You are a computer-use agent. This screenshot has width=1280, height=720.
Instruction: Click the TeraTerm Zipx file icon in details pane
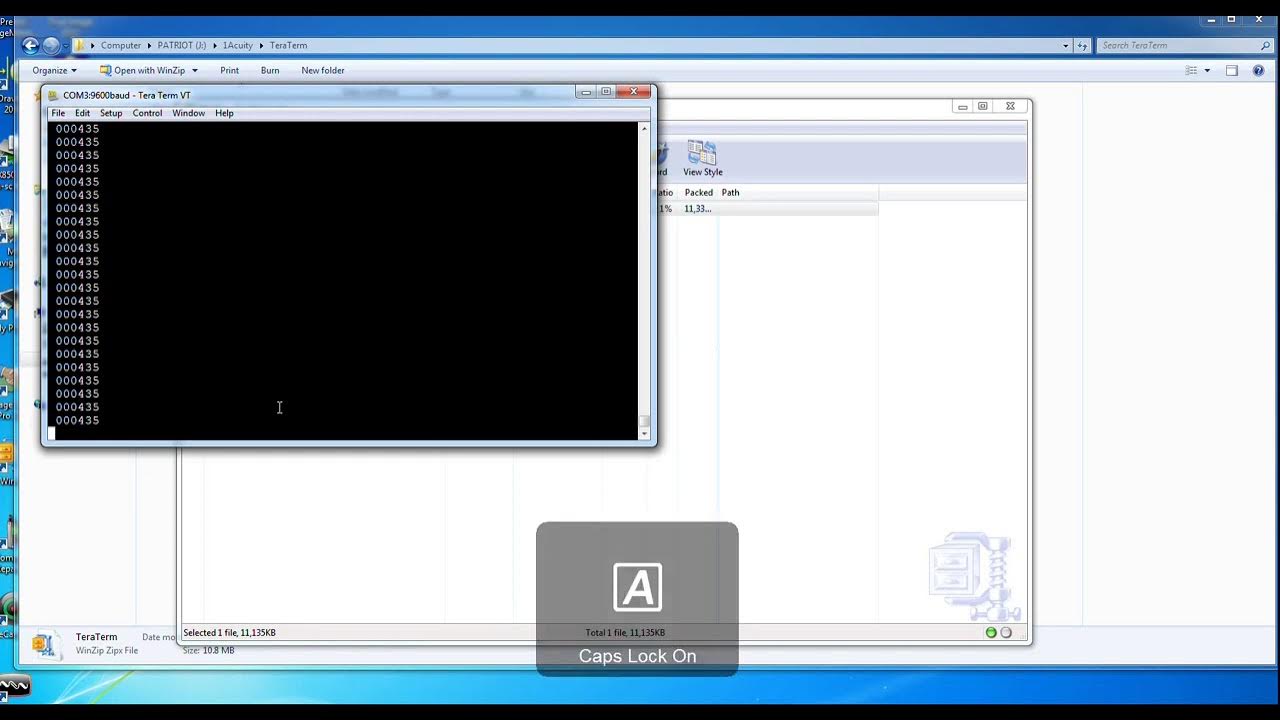click(45, 644)
